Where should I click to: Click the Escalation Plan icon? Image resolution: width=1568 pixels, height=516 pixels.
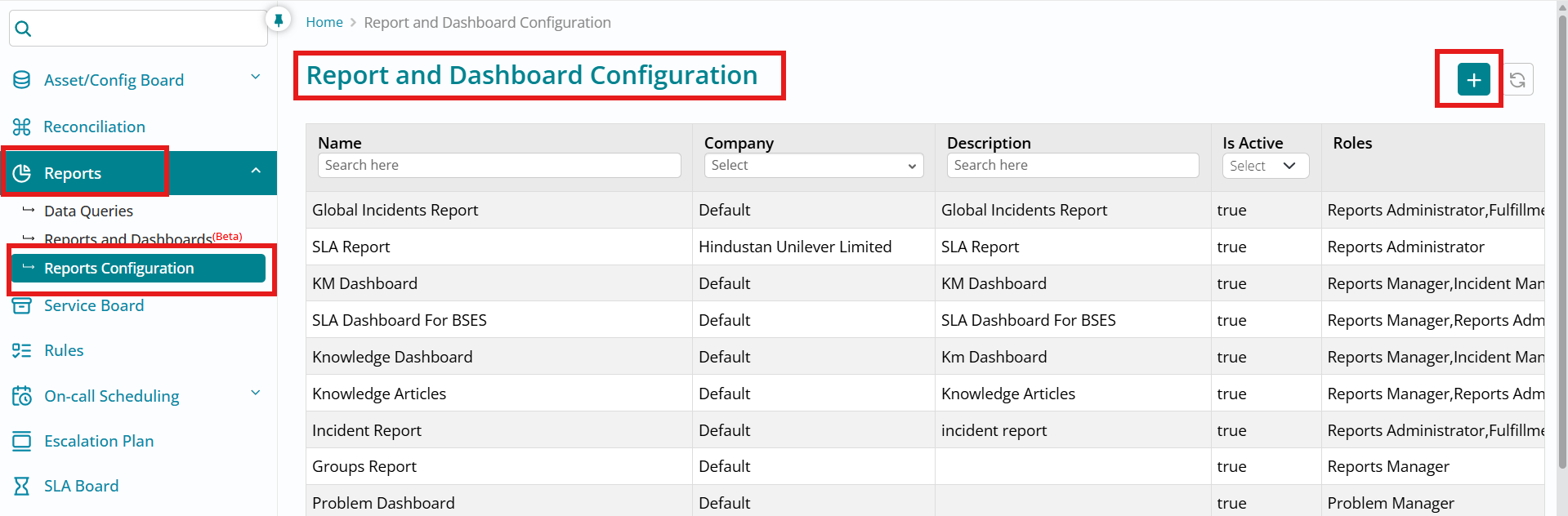tap(22, 441)
